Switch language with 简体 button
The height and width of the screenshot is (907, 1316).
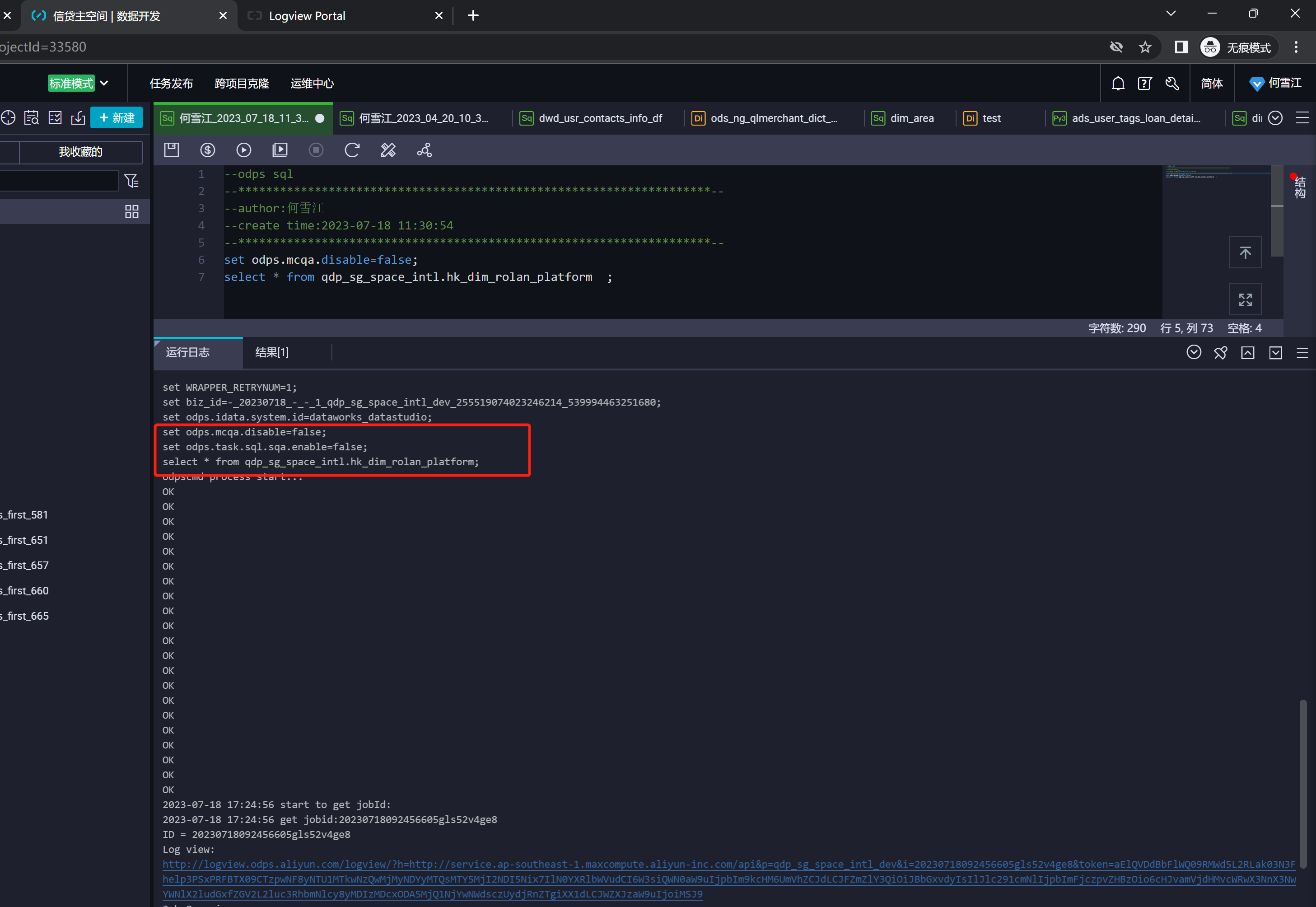(1212, 84)
